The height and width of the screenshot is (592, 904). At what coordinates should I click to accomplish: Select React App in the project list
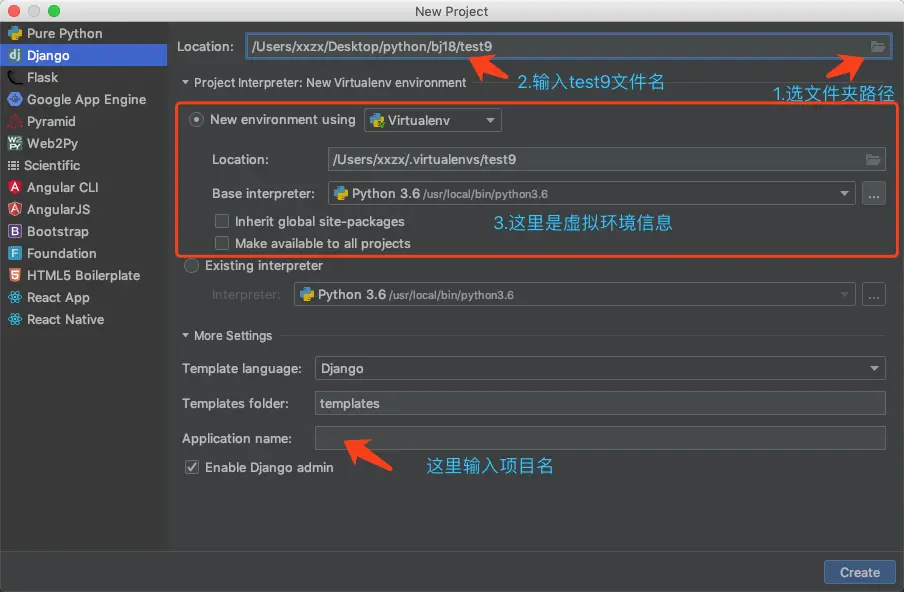pyautogui.click(x=84, y=297)
